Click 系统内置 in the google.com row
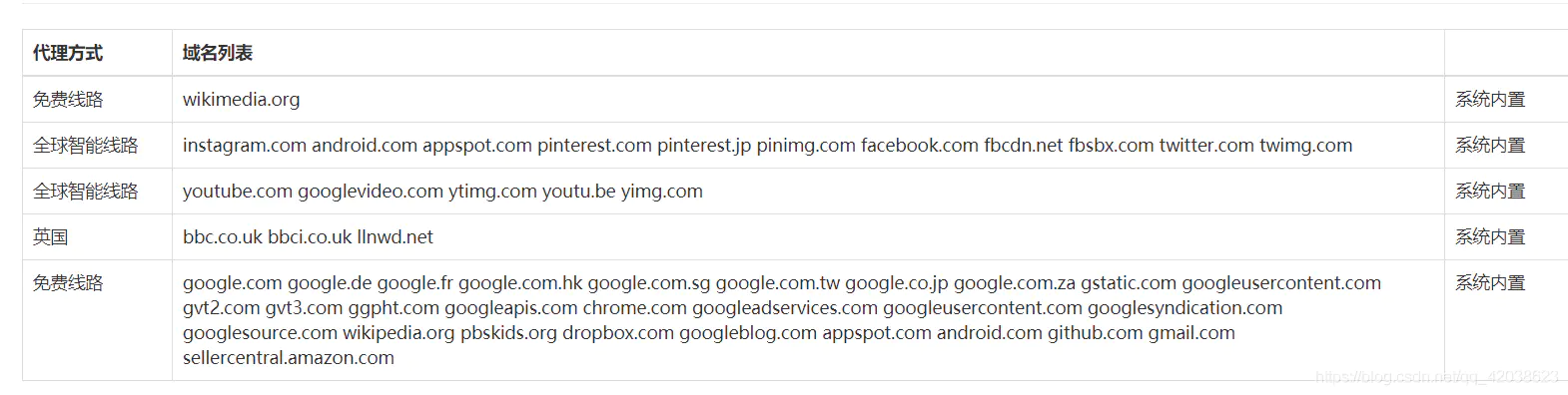 pos(1490,283)
